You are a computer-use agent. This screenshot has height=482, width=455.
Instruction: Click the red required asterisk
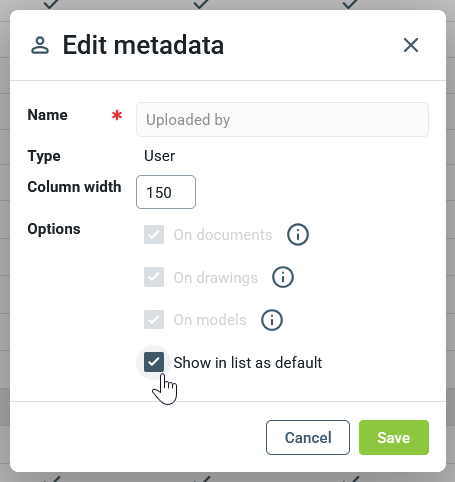(117, 115)
